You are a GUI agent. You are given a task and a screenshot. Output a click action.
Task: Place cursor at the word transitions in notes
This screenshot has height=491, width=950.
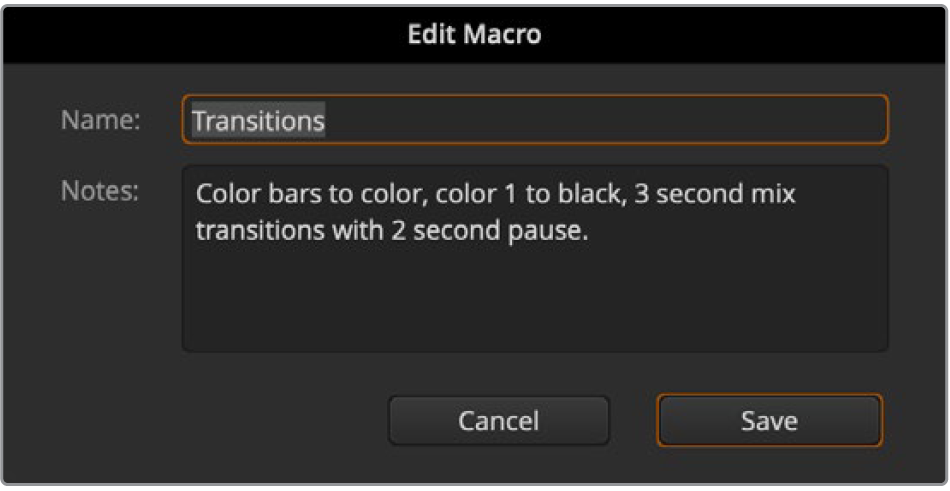point(254,231)
